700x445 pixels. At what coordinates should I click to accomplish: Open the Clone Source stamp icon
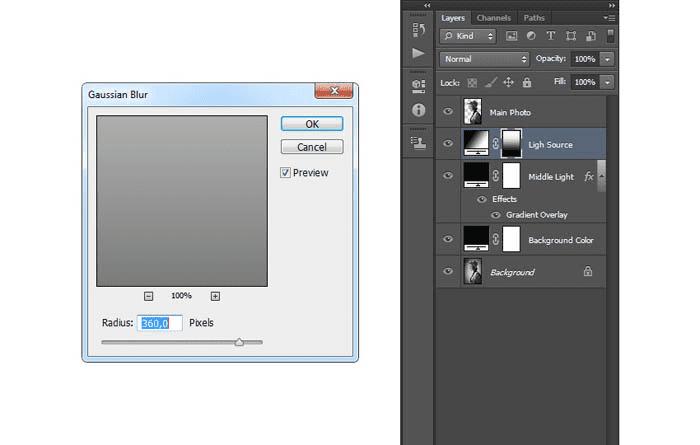click(418, 143)
